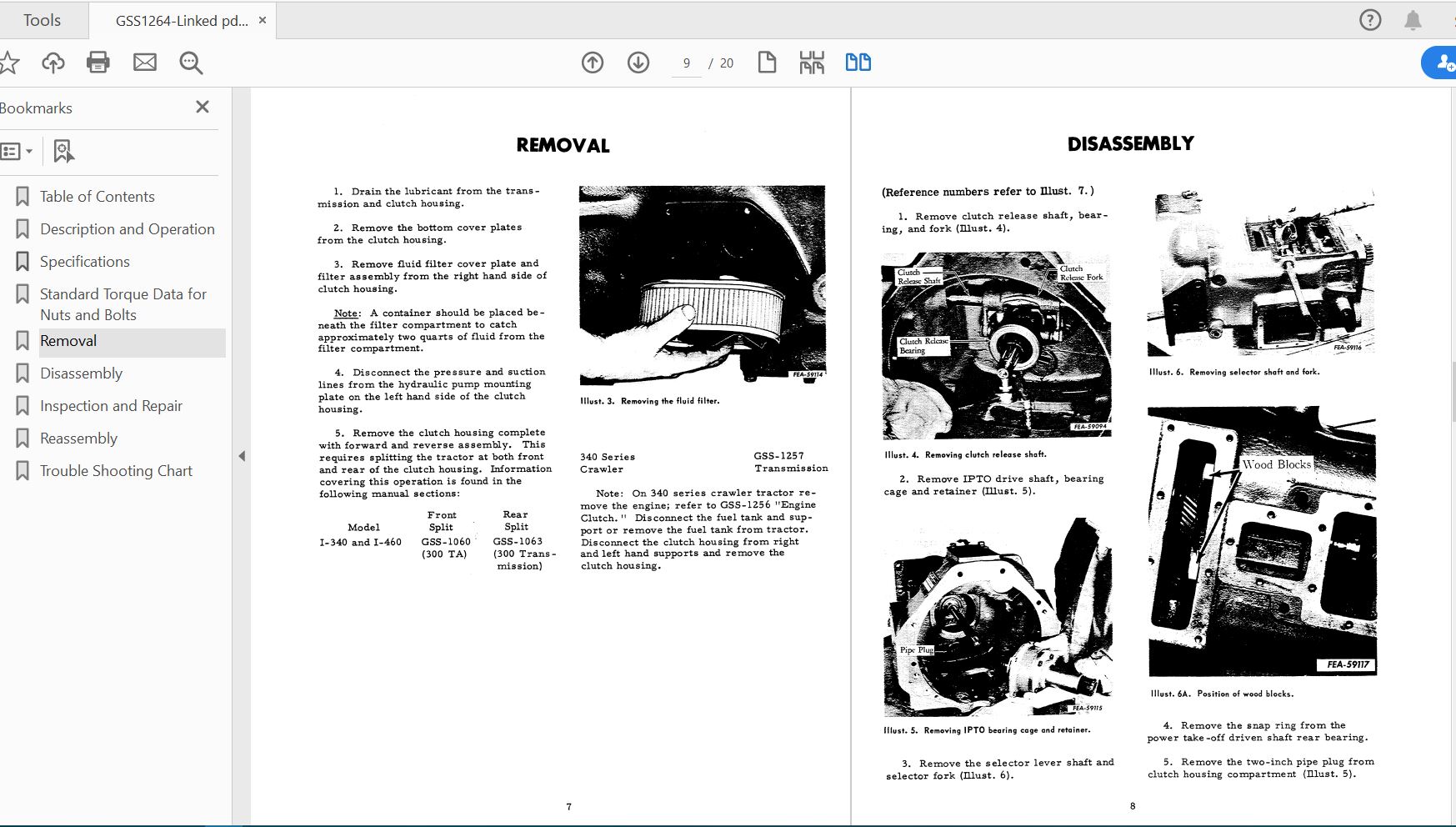Enable single page view mode
Image resolution: width=1456 pixels, height=827 pixels.
click(x=767, y=62)
